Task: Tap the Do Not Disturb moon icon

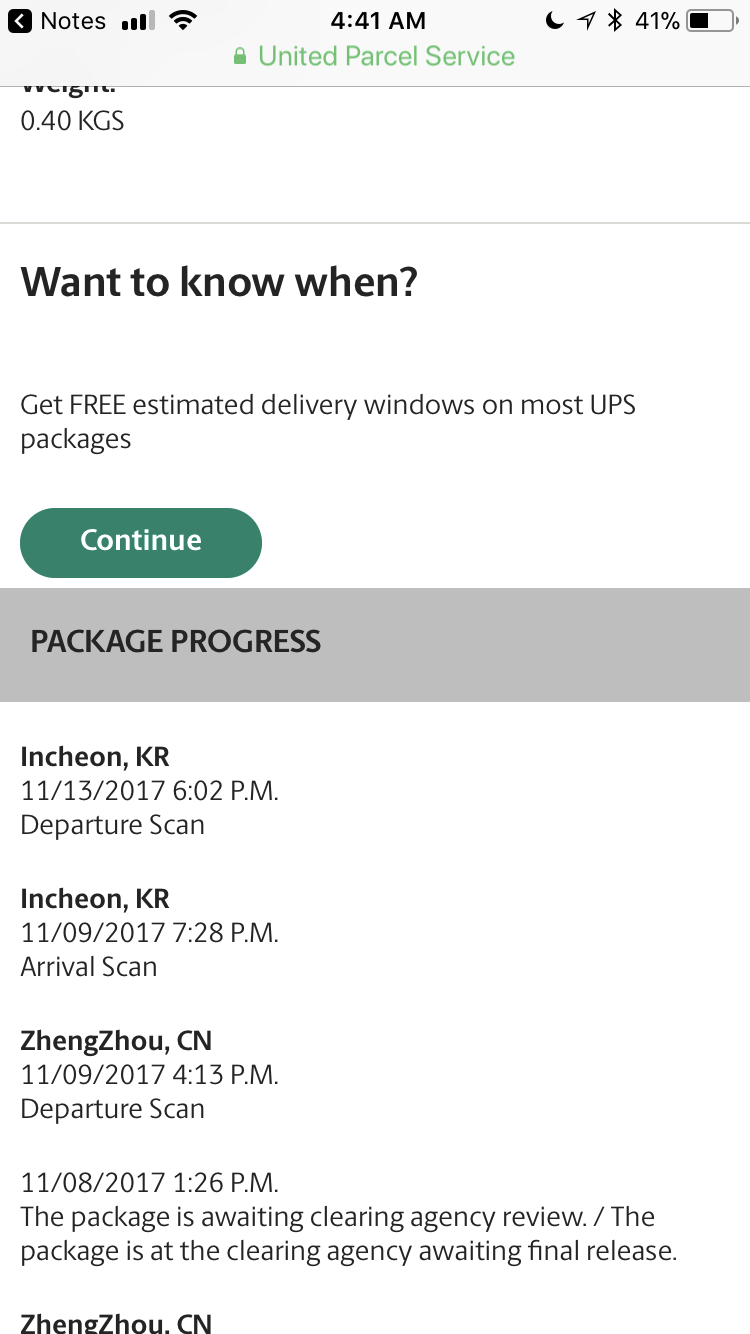Action: [554, 21]
